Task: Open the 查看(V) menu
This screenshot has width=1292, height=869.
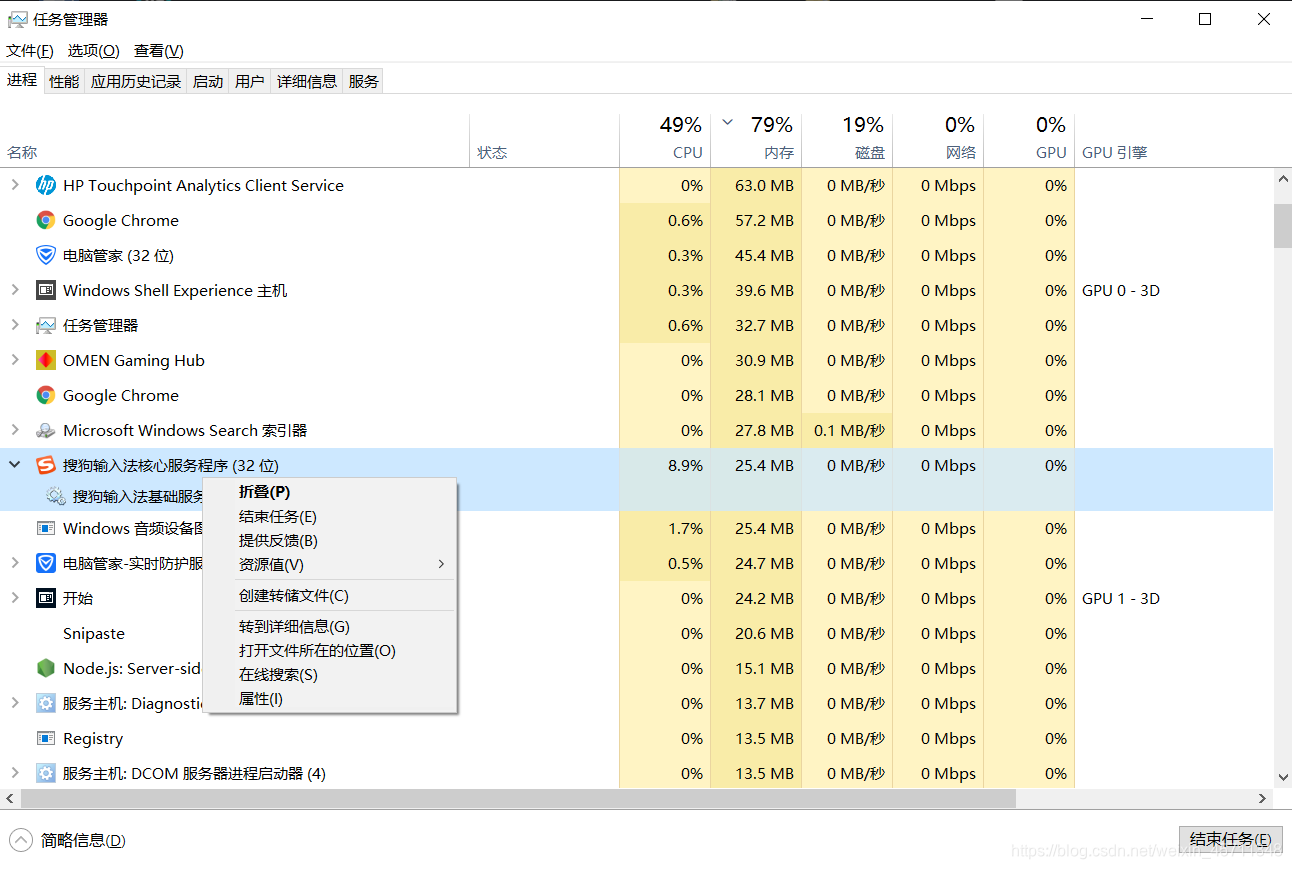Action: 159,50
